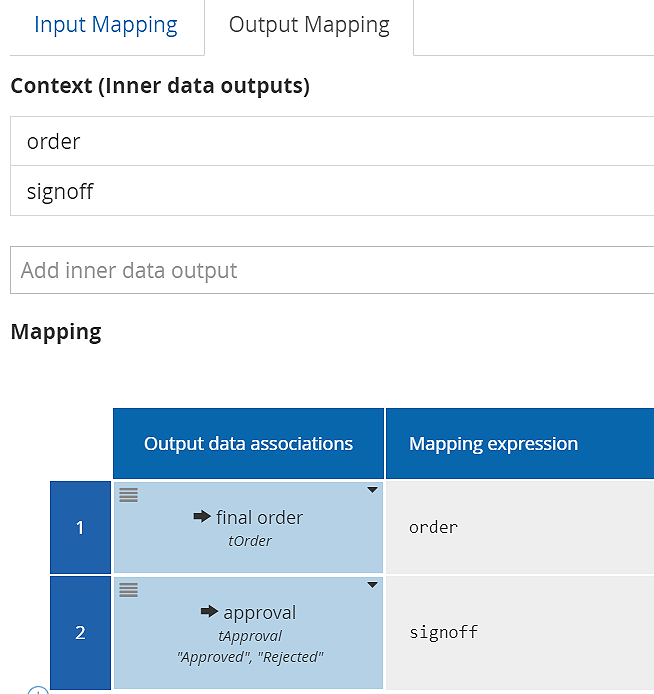Click the drag handle on final order row

pos(128,495)
